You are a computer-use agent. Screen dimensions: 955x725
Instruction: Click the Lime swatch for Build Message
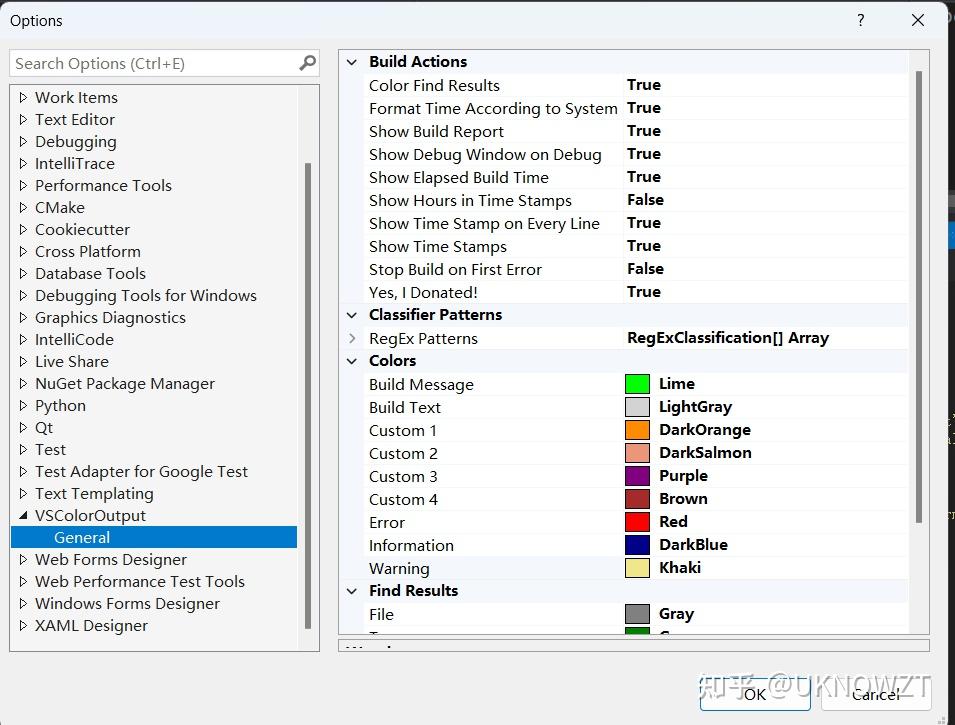point(637,384)
